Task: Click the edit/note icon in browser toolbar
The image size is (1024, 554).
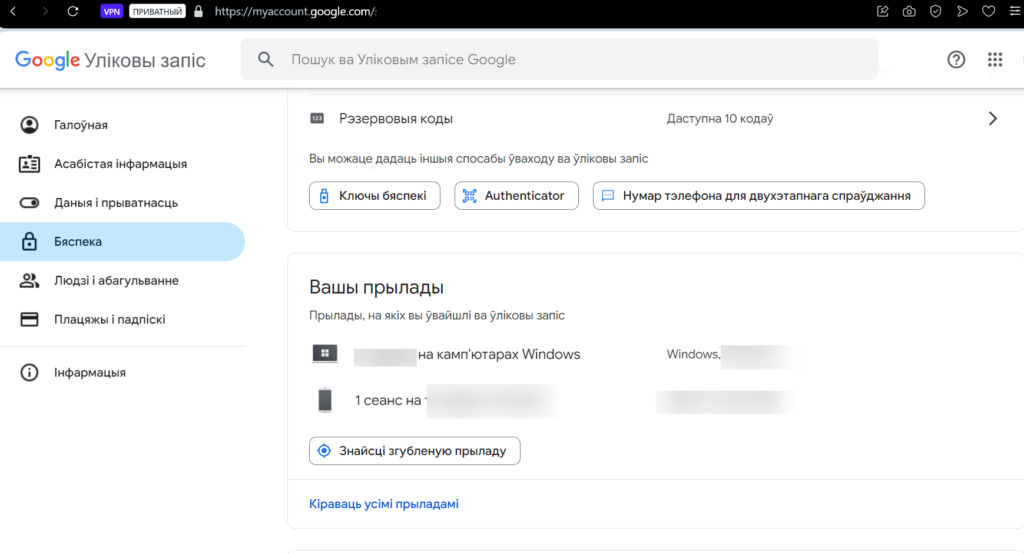Action: click(882, 11)
